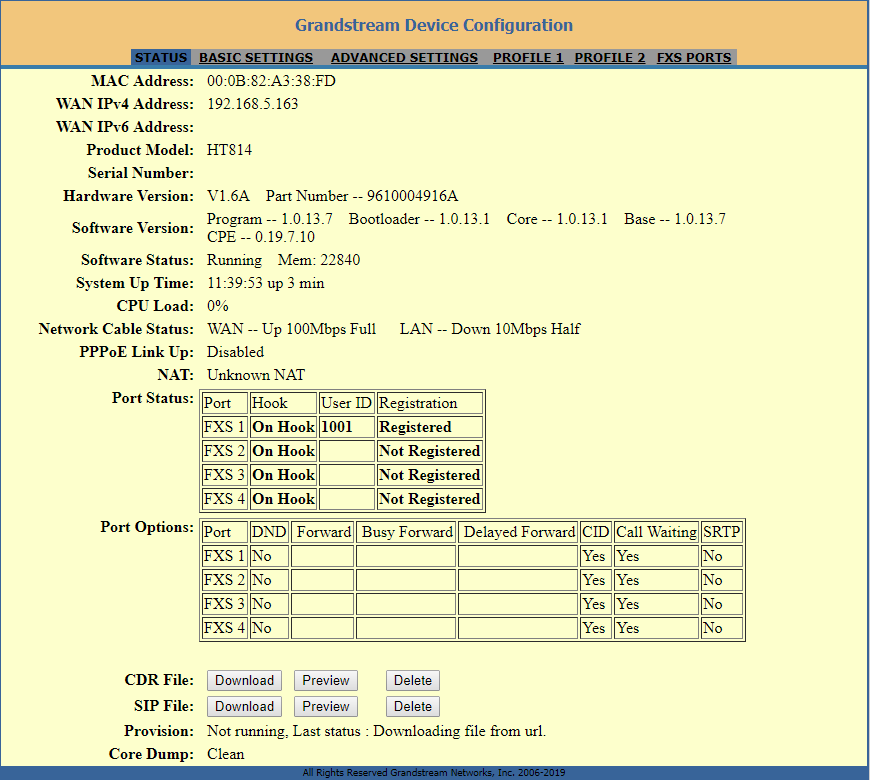
Task: Click the CID column header
Action: [x=596, y=533]
